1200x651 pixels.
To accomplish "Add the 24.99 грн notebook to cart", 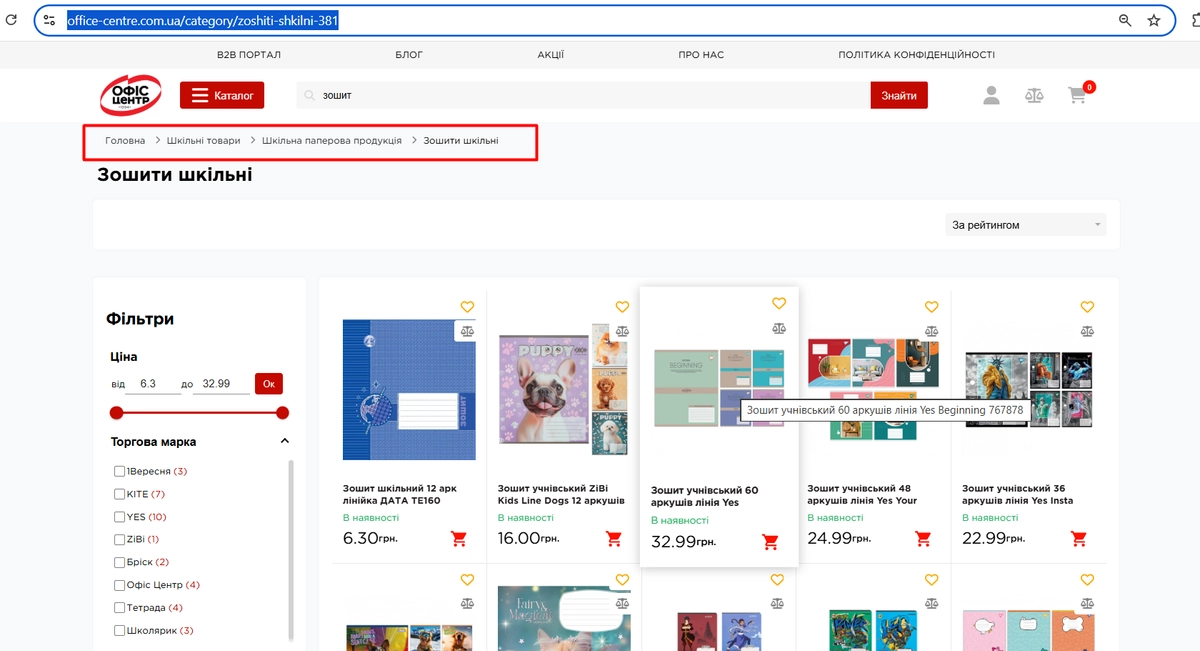I will (924, 539).
